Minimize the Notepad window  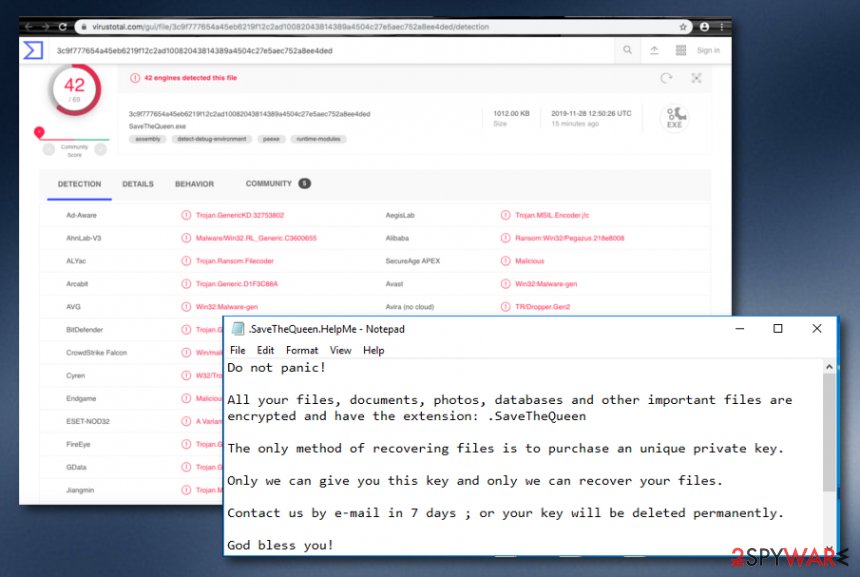739,329
